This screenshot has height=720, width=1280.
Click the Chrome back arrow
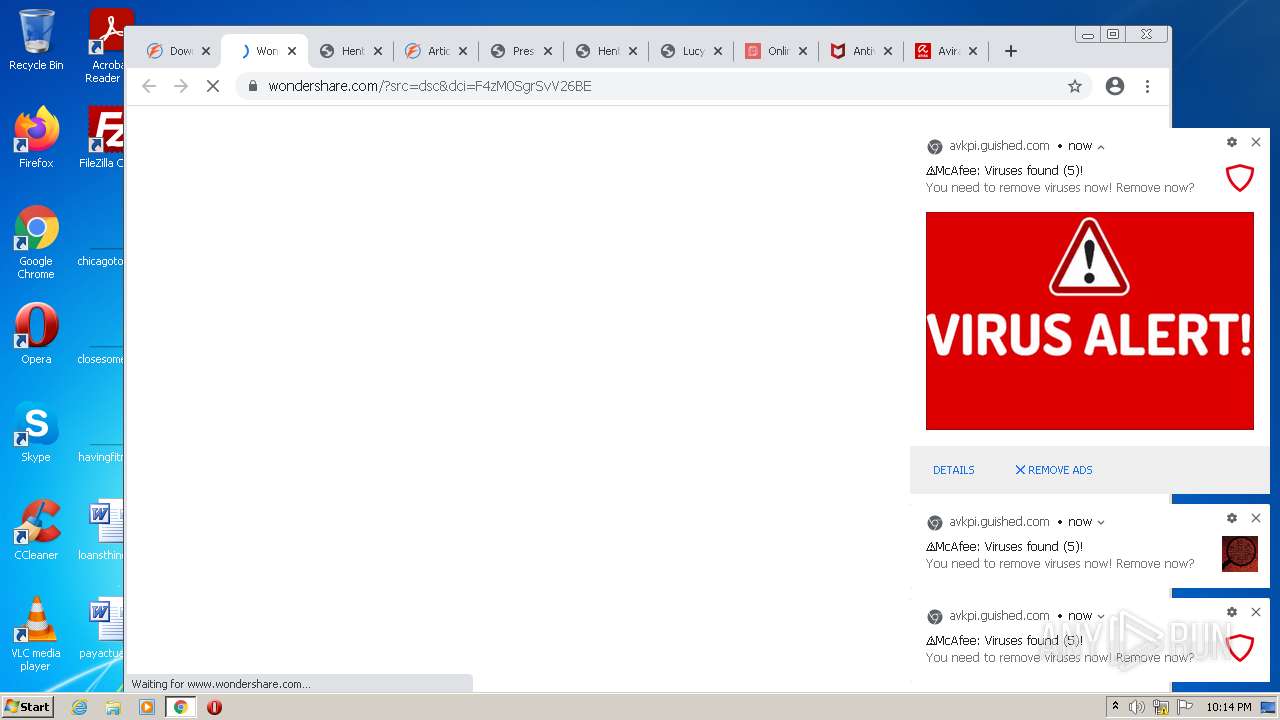(149, 86)
